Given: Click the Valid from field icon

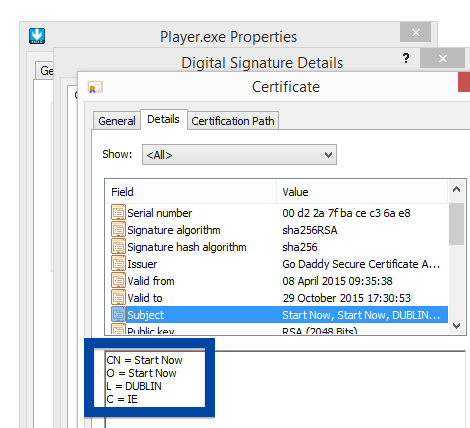Looking at the screenshot, I should 118,281.
